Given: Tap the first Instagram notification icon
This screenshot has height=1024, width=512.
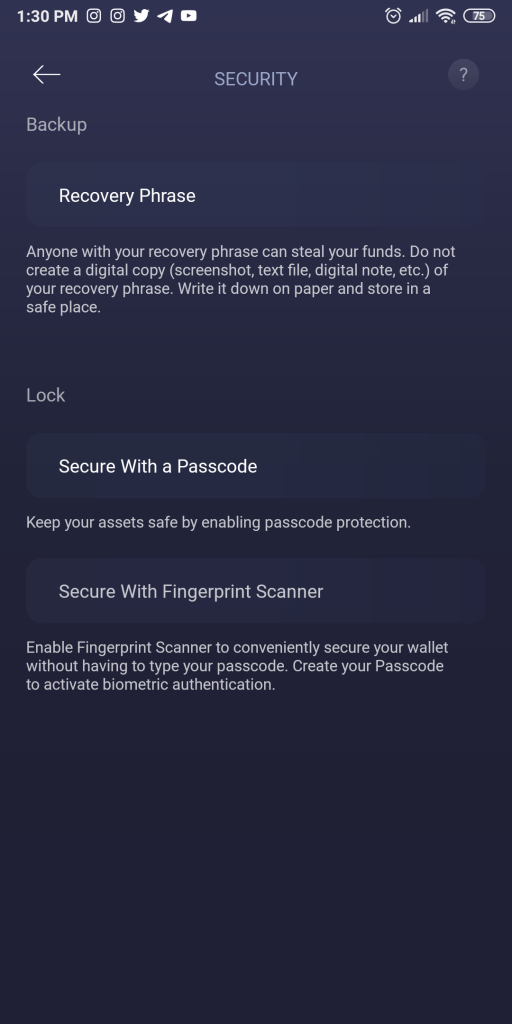Looking at the screenshot, I should coord(94,16).
